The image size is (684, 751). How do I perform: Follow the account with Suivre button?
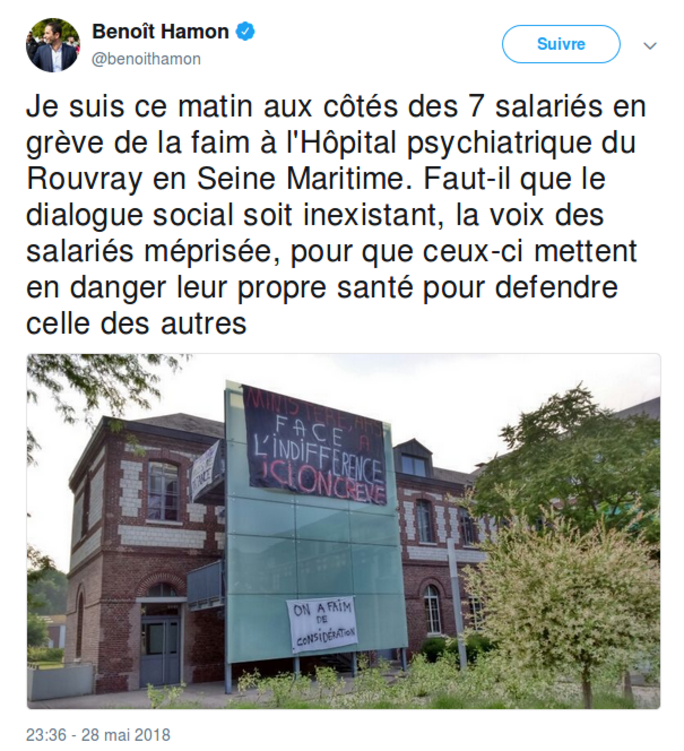561,44
